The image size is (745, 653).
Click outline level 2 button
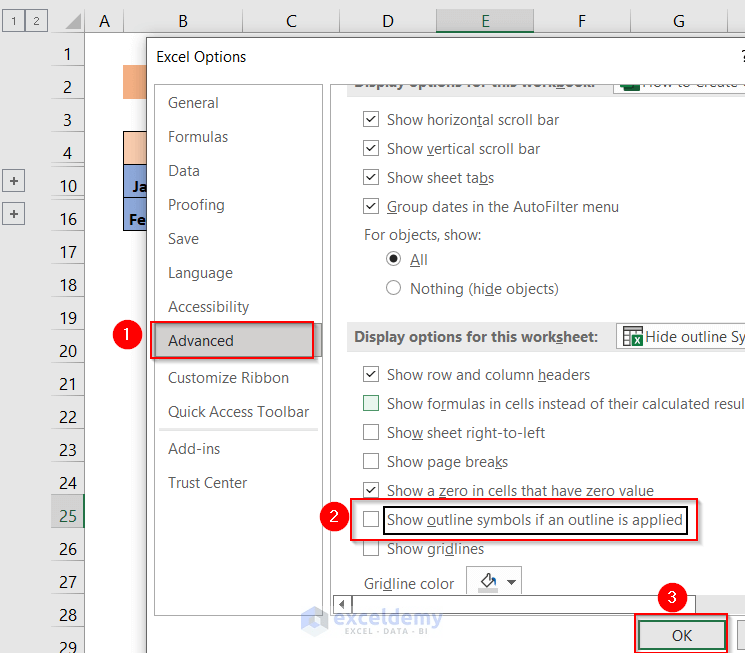(x=36, y=21)
